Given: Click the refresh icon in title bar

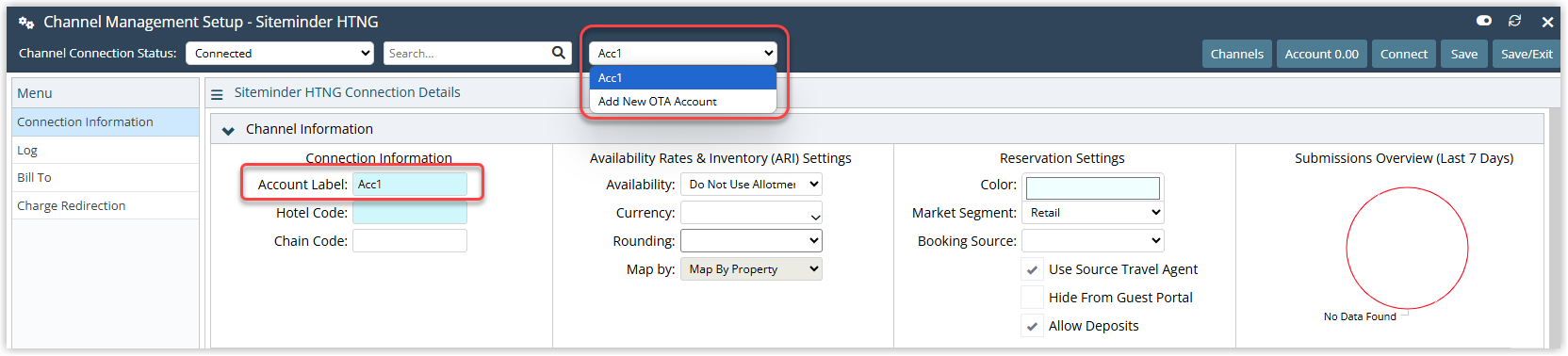Looking at the screenshot, I should pos(1515,21).
